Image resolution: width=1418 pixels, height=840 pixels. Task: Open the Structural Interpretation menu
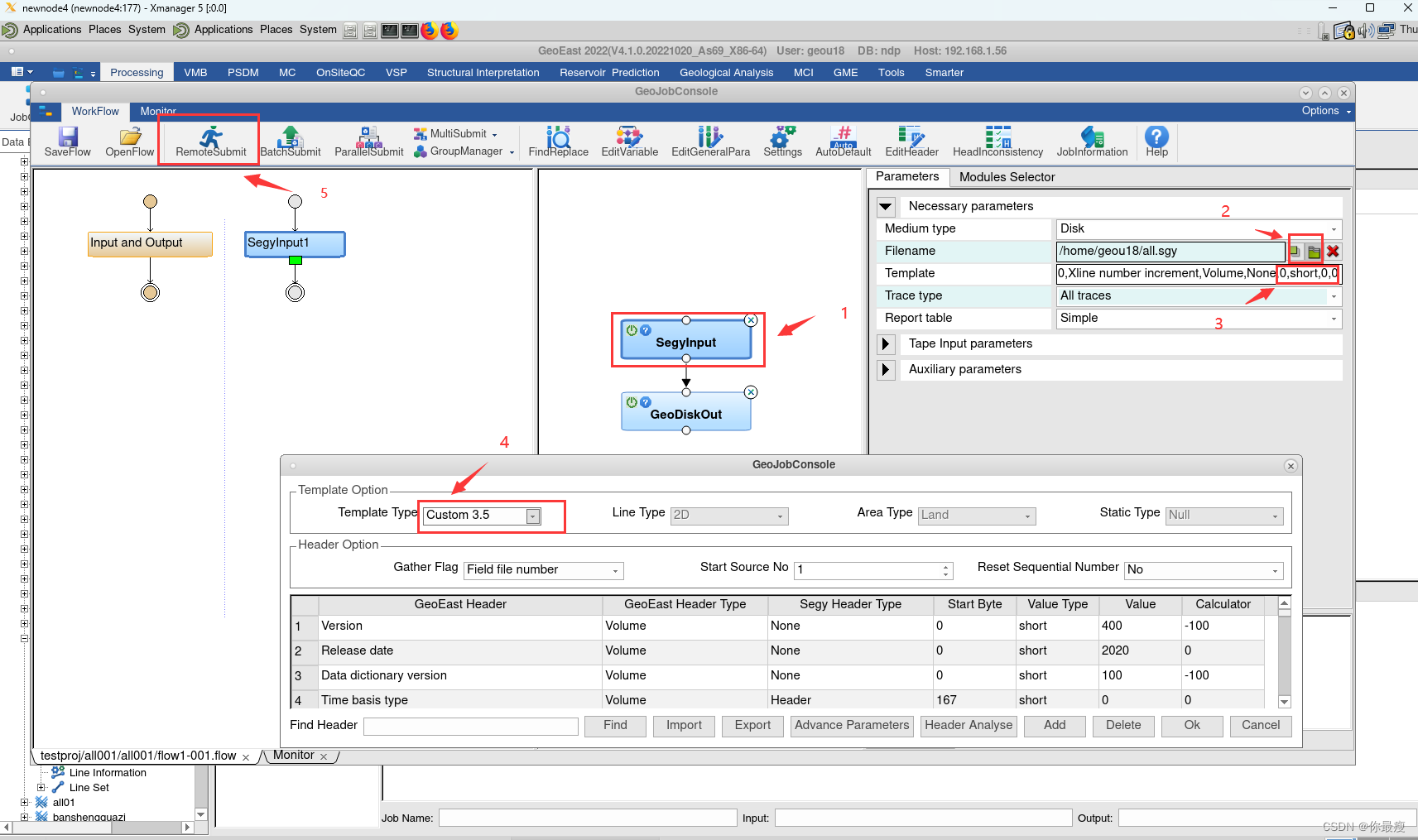point(483,73)
